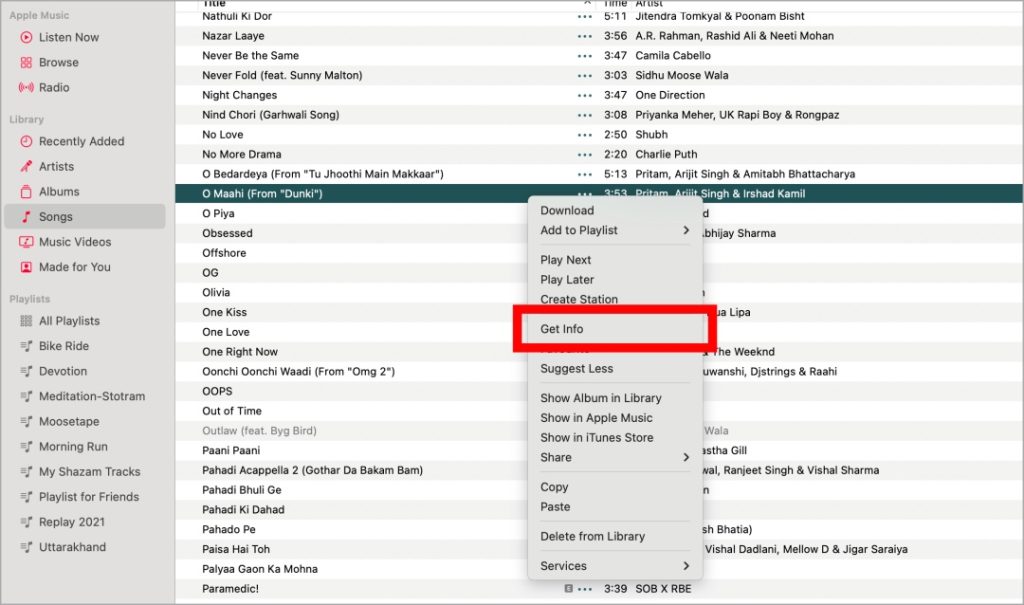Open more options dots for O Bedardeya
Viewport: 1024px width, 605px height.
[584, 174]
